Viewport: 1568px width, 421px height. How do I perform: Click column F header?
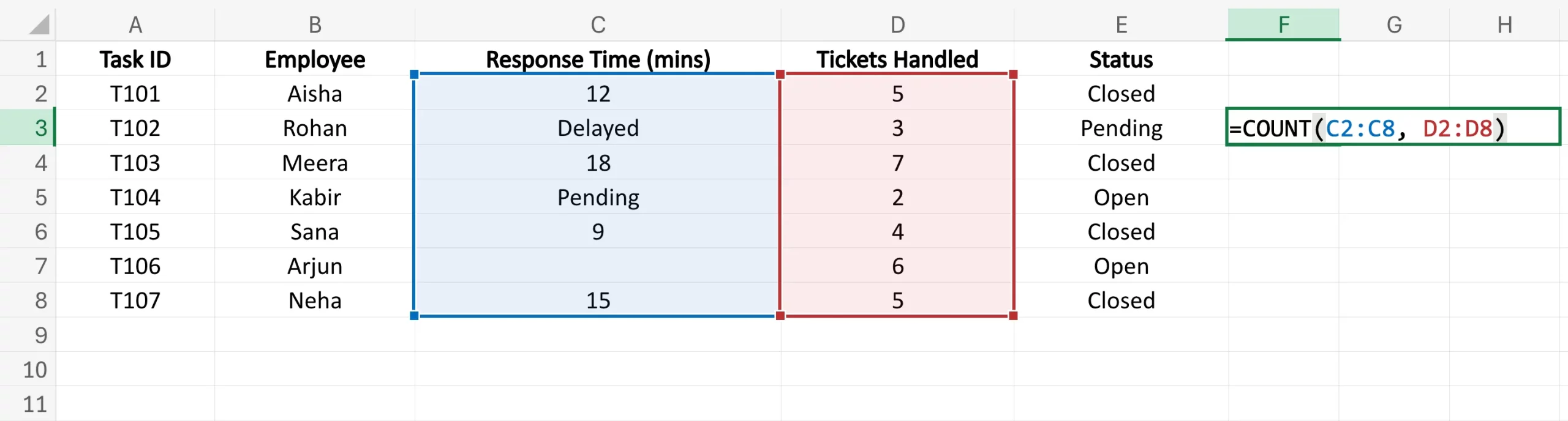tap(1283, 25)
